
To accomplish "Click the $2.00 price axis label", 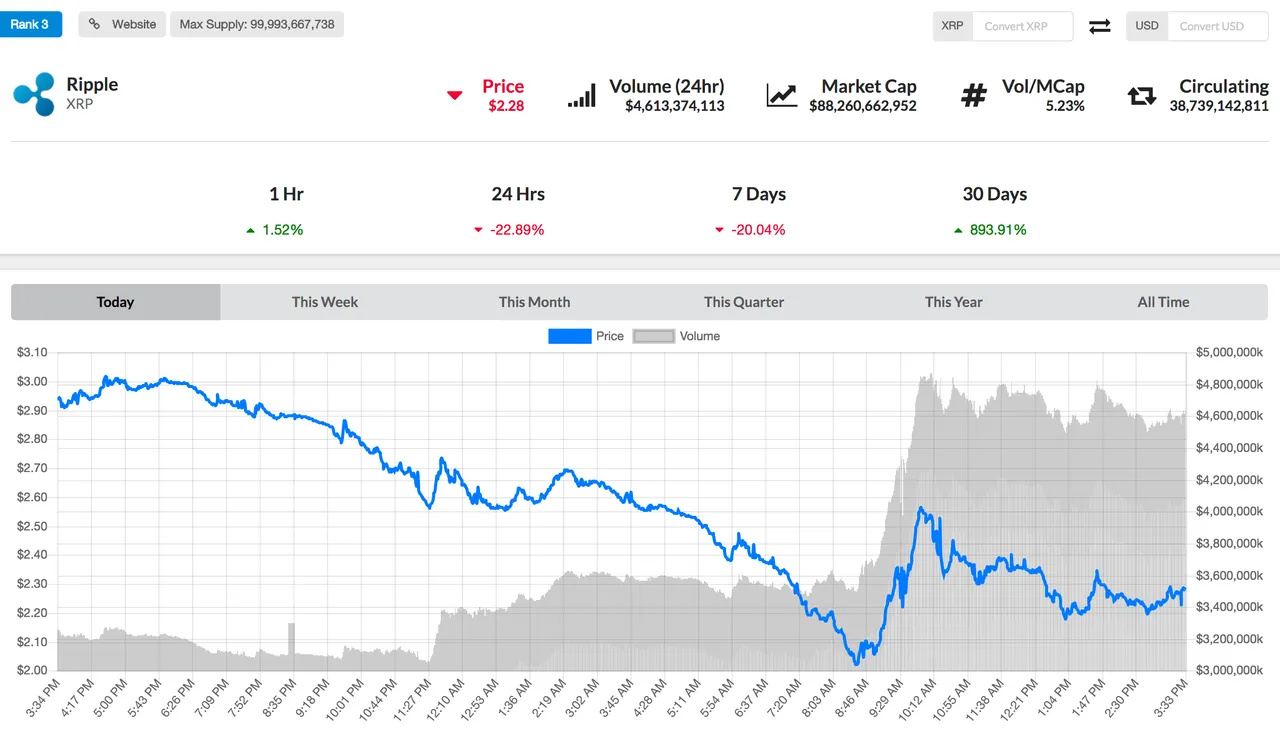I will pos(32,670).
